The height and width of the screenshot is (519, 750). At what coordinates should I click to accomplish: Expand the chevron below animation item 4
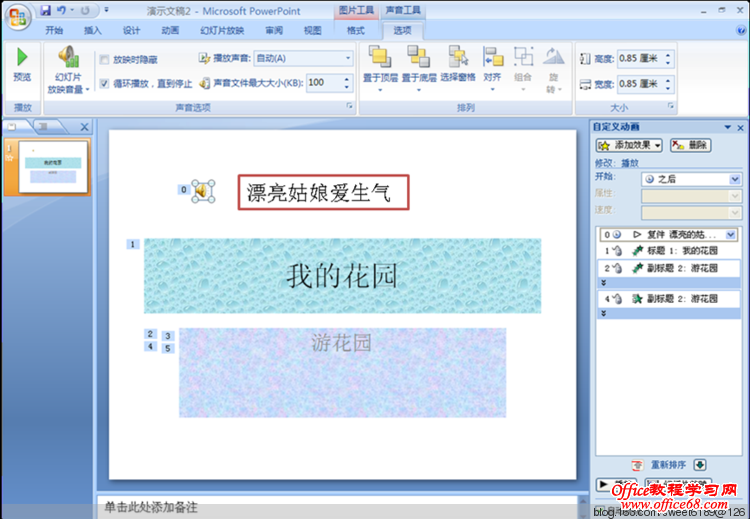[x=604, y=313]
